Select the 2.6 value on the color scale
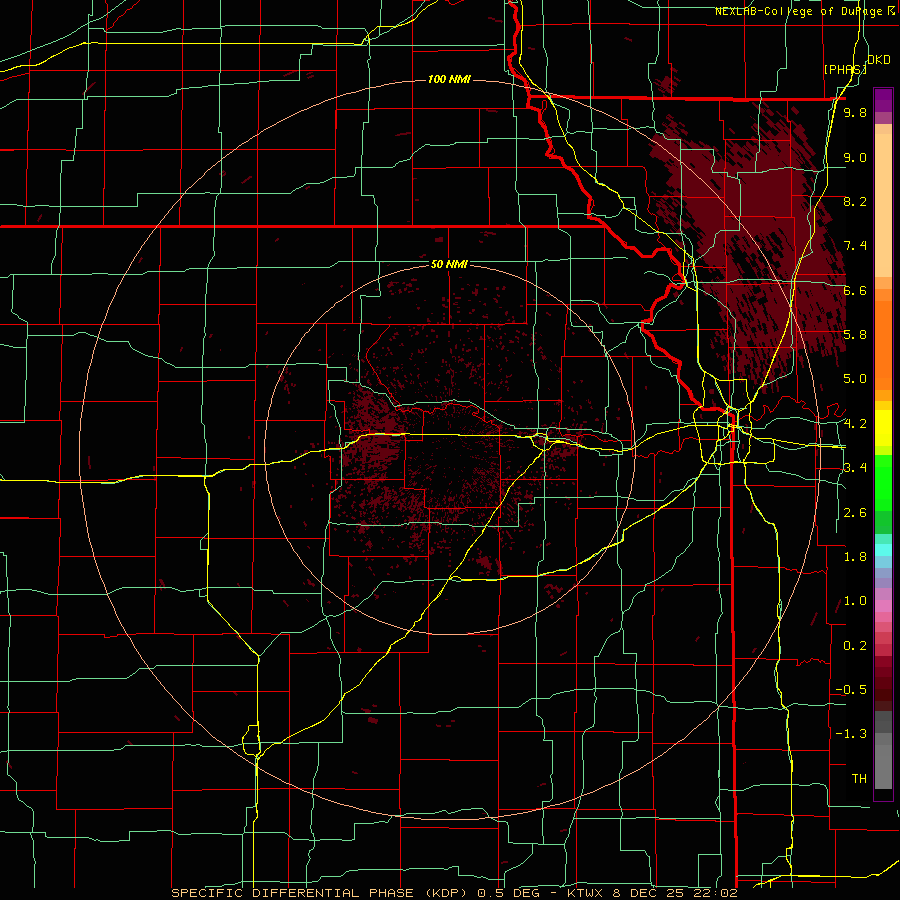Image resolution: width=900 pixels, height=900 pixels. (x=855, y=513)
